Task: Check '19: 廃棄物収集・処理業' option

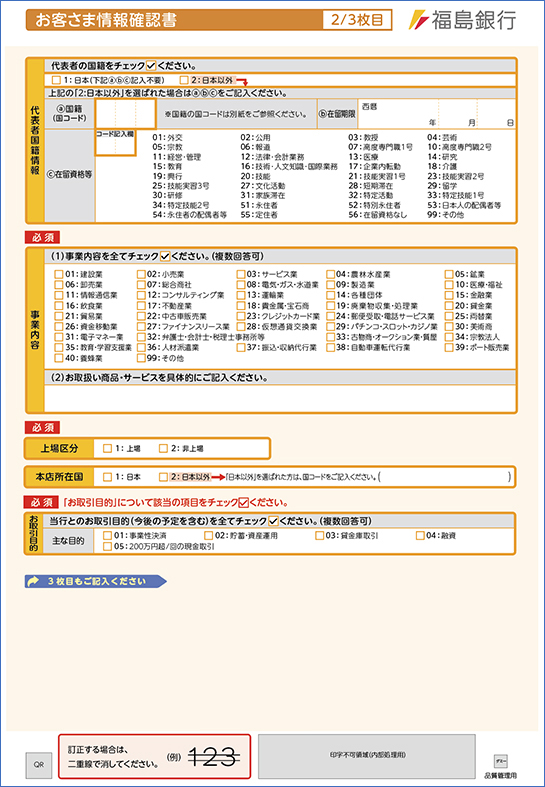Action: [x=330, y=306]
